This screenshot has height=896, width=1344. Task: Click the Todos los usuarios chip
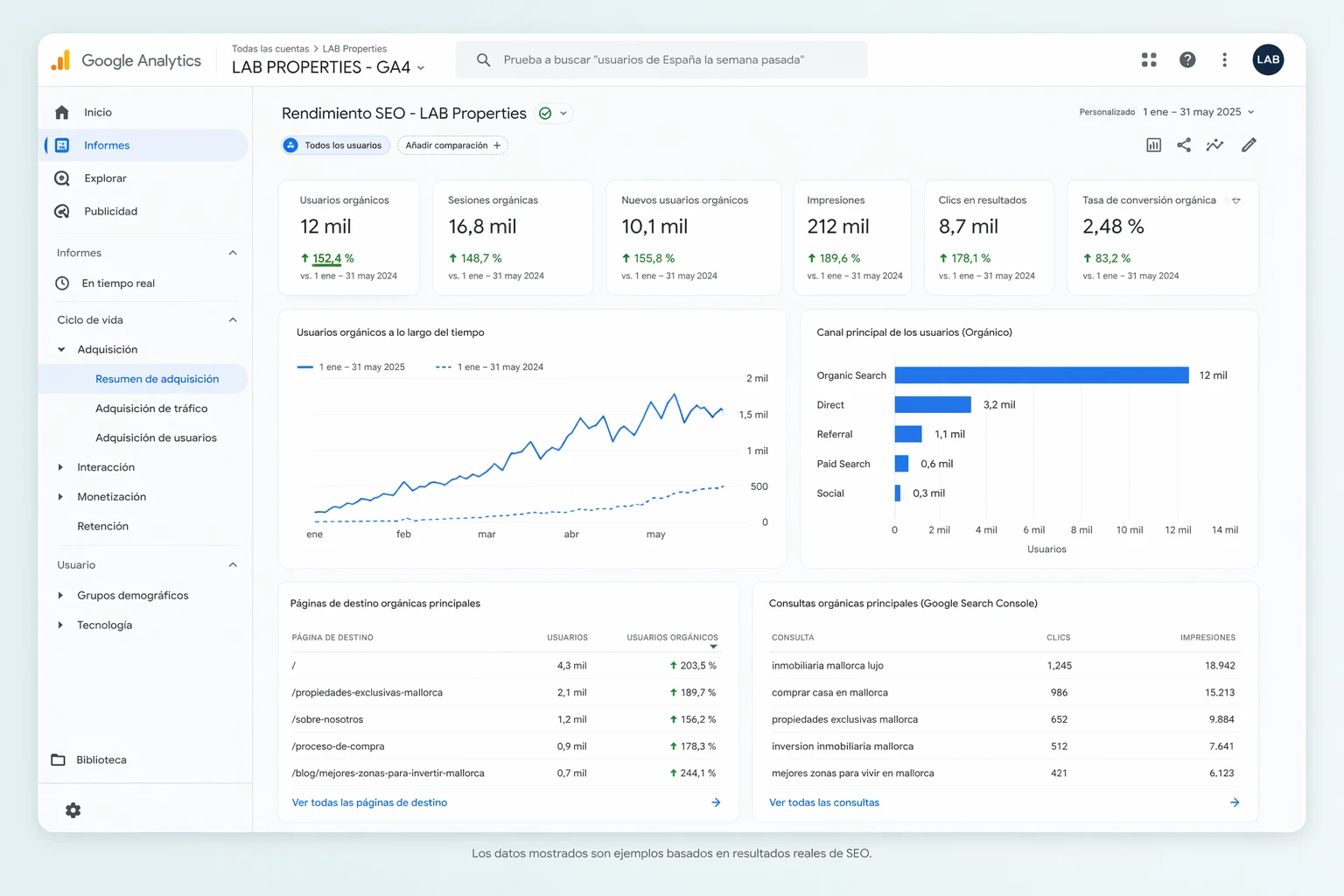(336, 145)
